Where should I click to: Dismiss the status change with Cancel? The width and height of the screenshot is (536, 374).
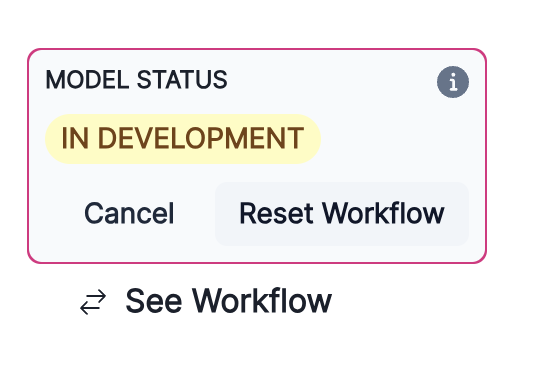(129, 214)
